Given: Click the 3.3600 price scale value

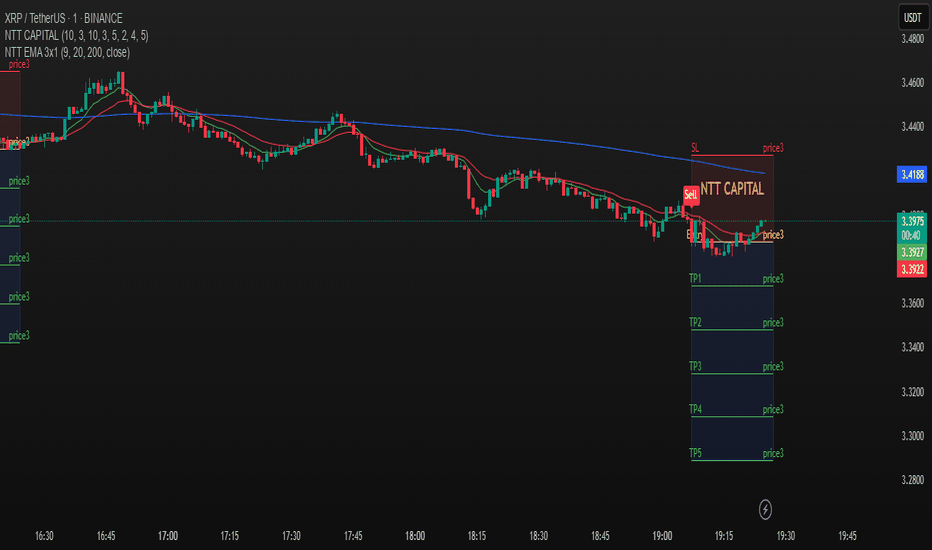Looking at the screenshot, I should pyautogui.click(x=913, y=303).
